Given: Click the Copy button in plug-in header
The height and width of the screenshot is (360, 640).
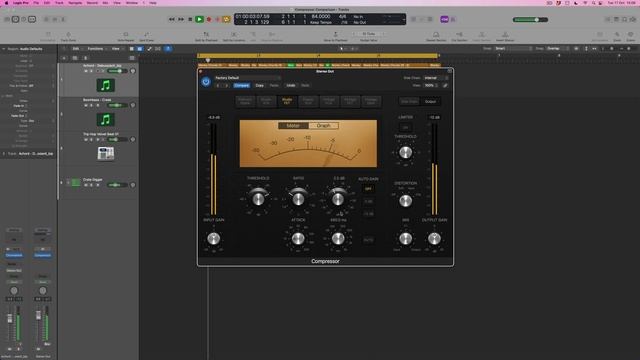Looking at the screenshot, I should coord(260,85).
